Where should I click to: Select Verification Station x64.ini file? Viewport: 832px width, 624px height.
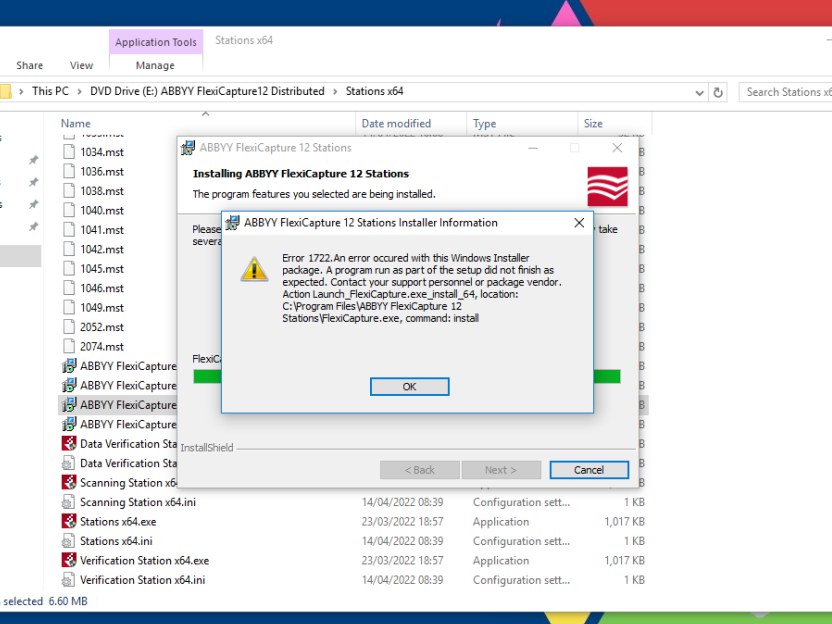pos(142,580)
